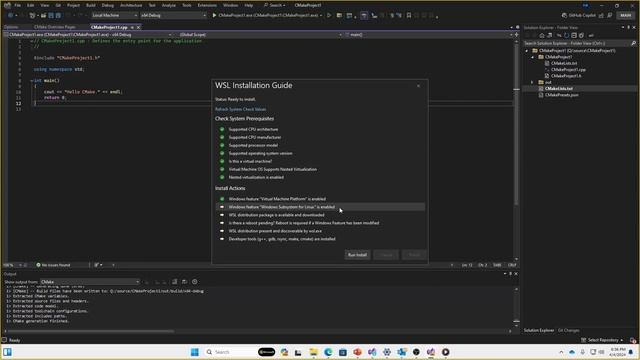
Task: Collapse the inner CMakeProject1 subfolder
Action: tap(532, 57)
